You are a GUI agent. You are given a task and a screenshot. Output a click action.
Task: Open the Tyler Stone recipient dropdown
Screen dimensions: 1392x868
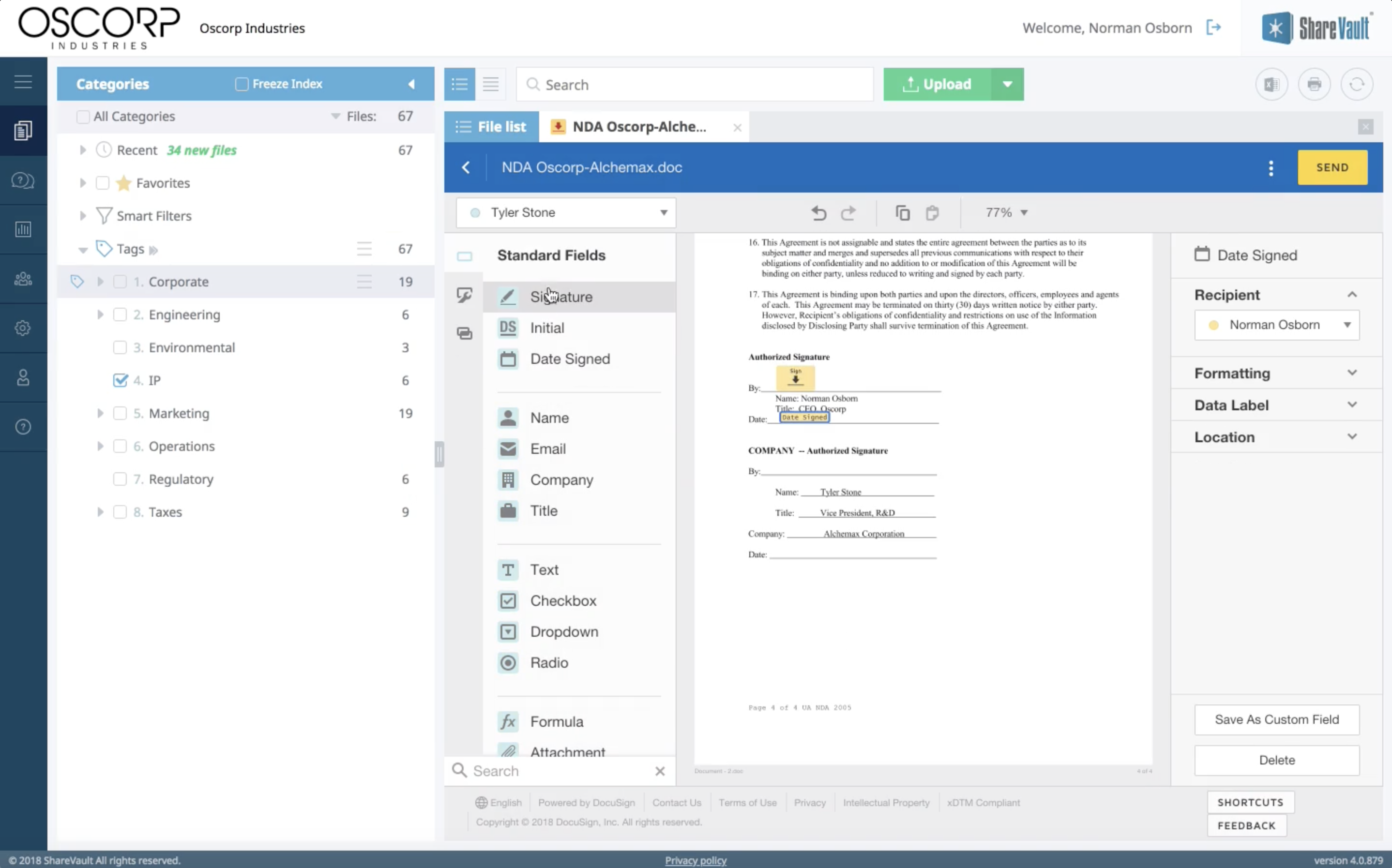click(x=566, y=213)
